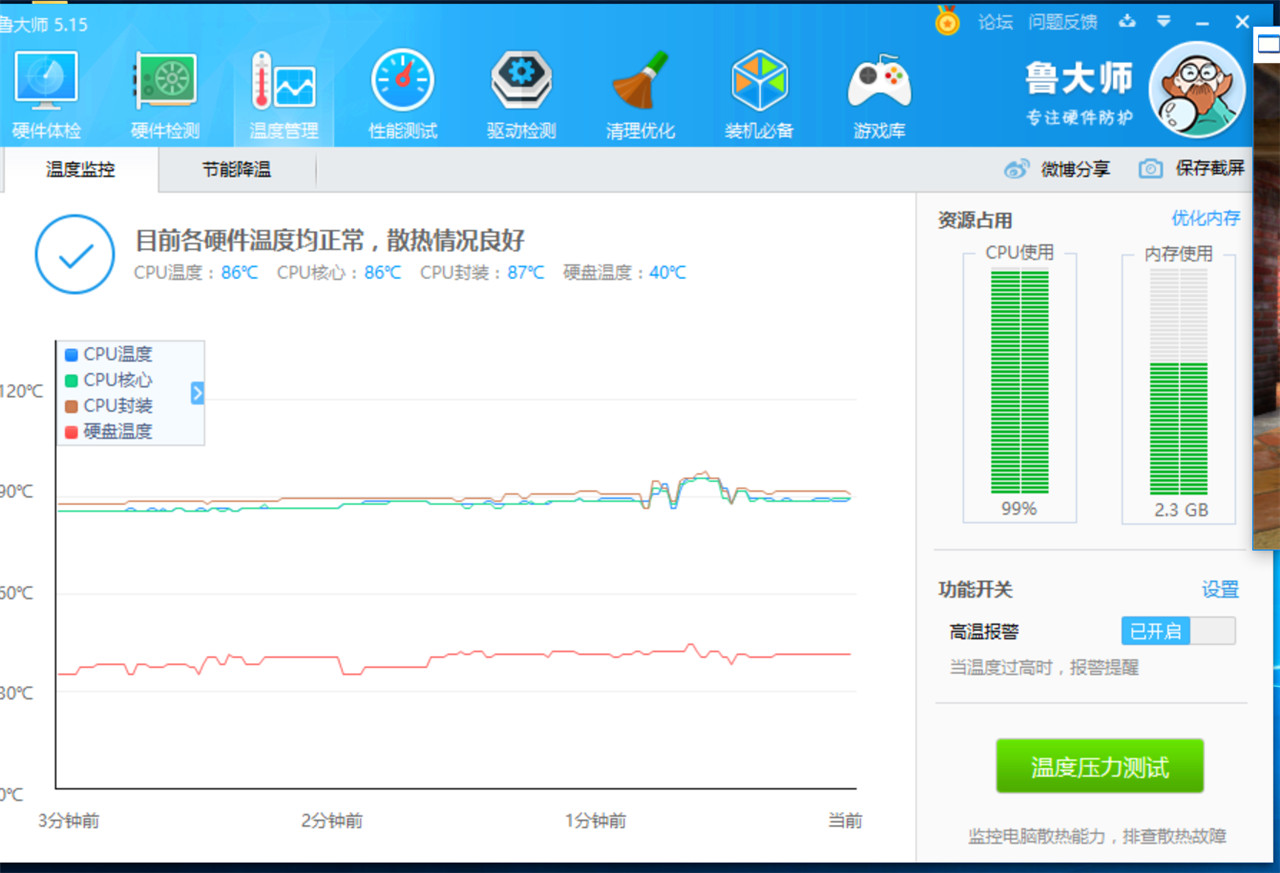
Task: Click the 2.3 GB memory value
Action: 1181,510
